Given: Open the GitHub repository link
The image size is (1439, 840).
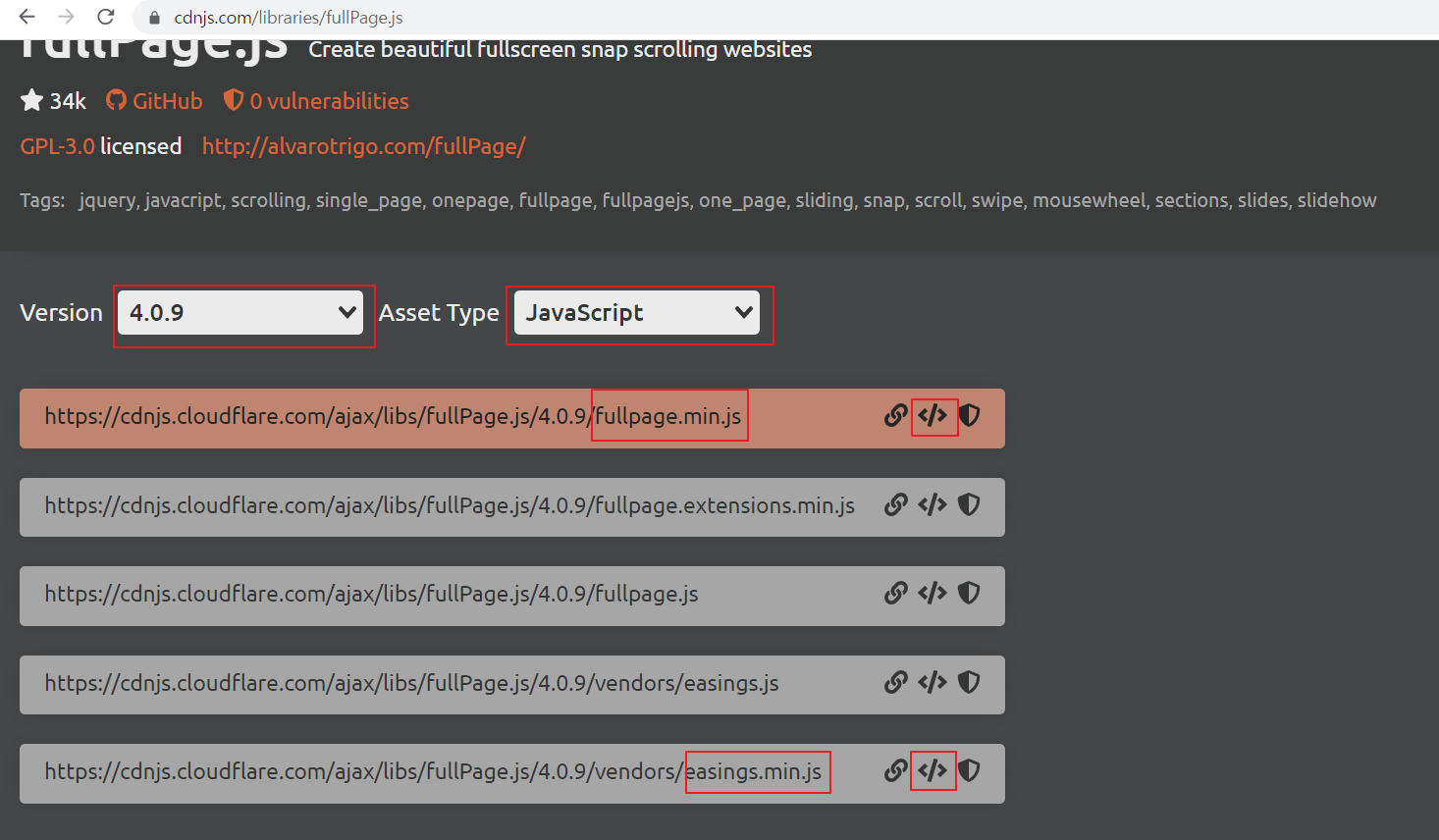Looking at the screenshot, I should pos(154,101).
